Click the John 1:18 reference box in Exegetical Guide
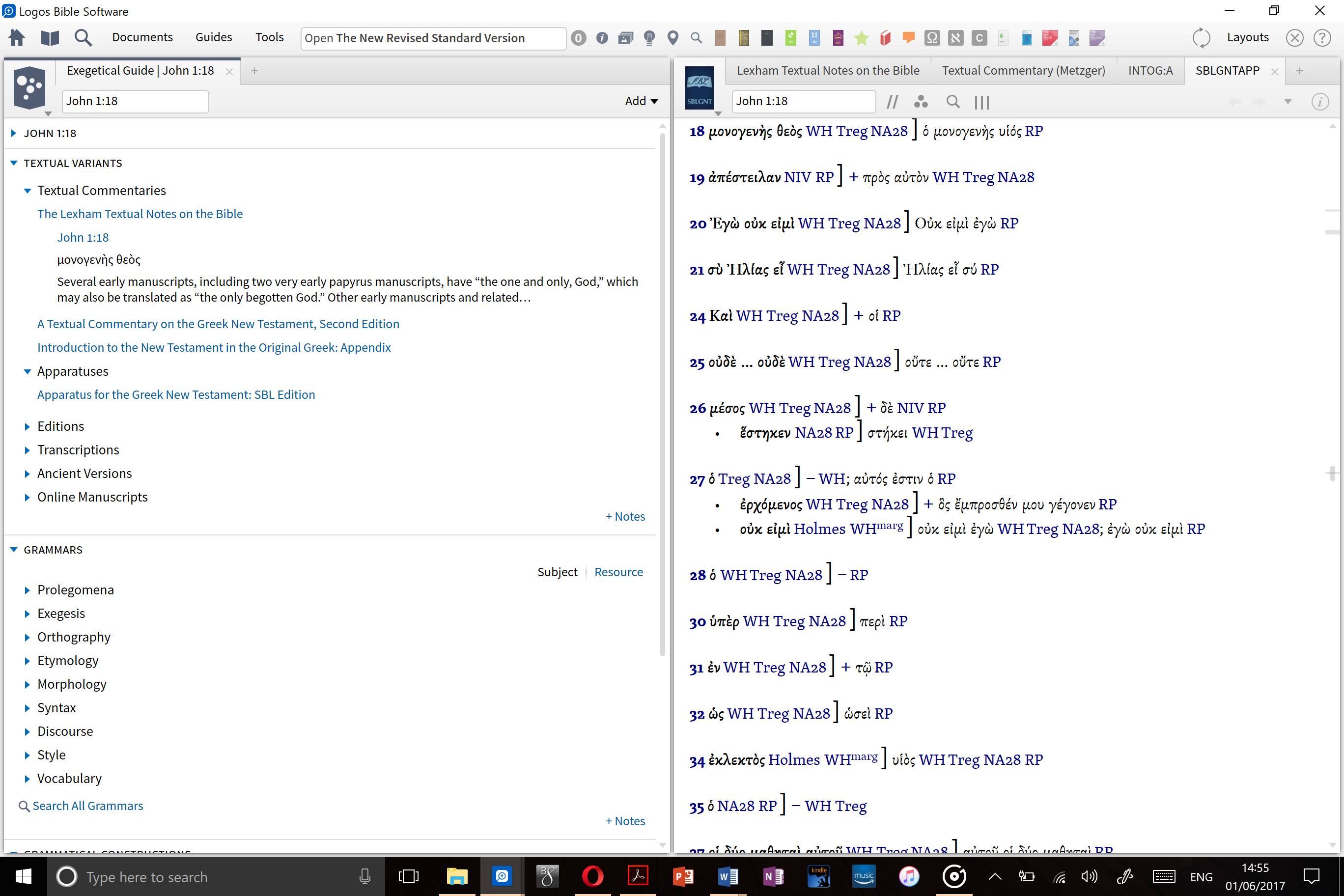 135,101
